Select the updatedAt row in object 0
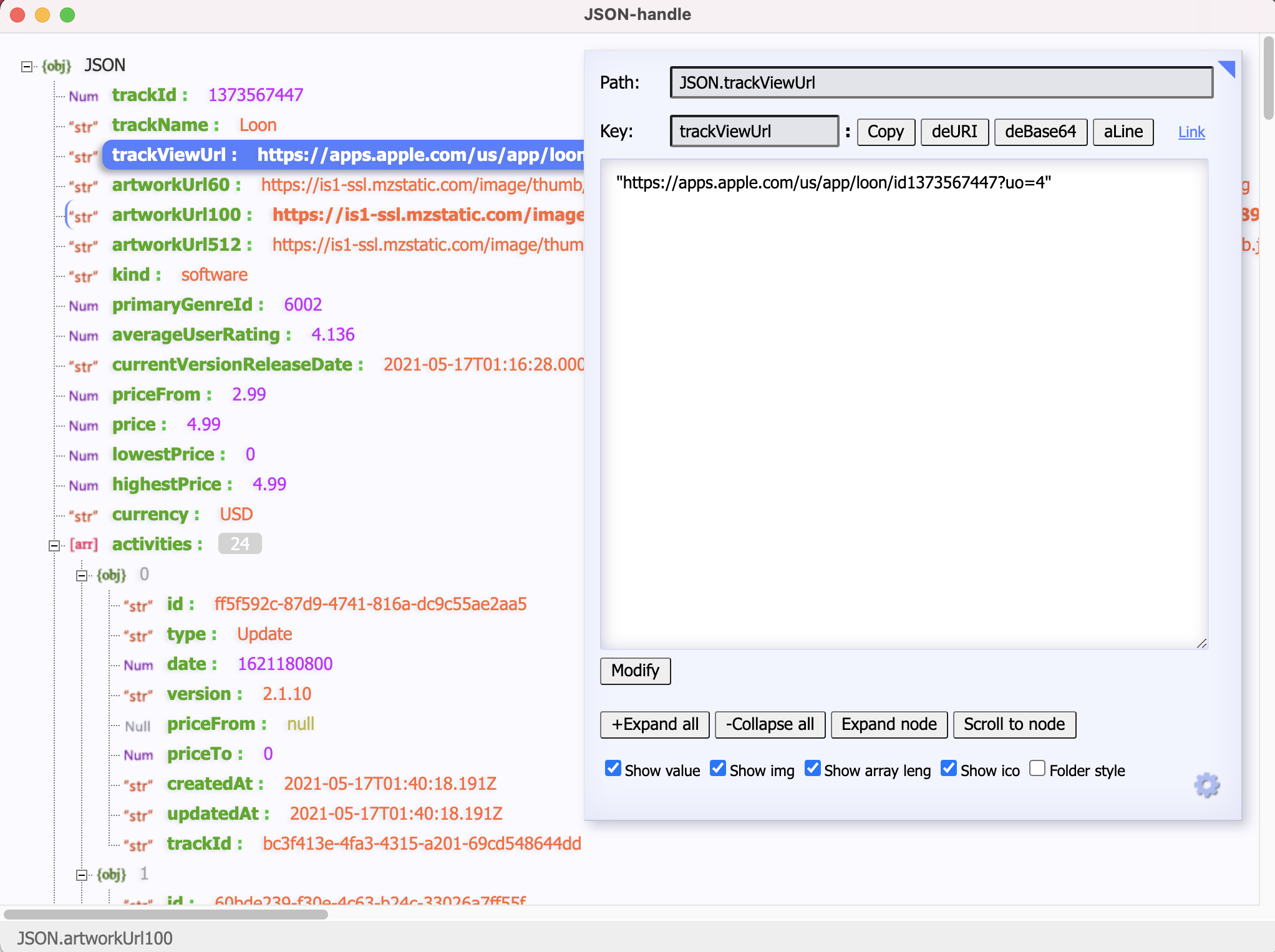 point(334,814)
